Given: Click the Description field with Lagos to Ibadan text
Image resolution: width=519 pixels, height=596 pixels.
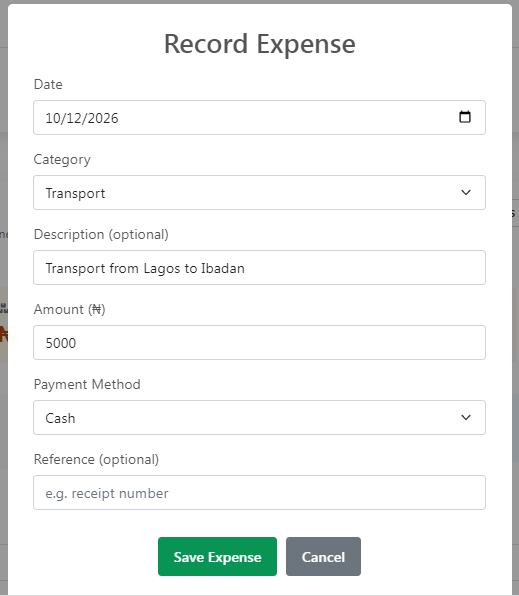Looking at the screenshot, I should point(259,268).
